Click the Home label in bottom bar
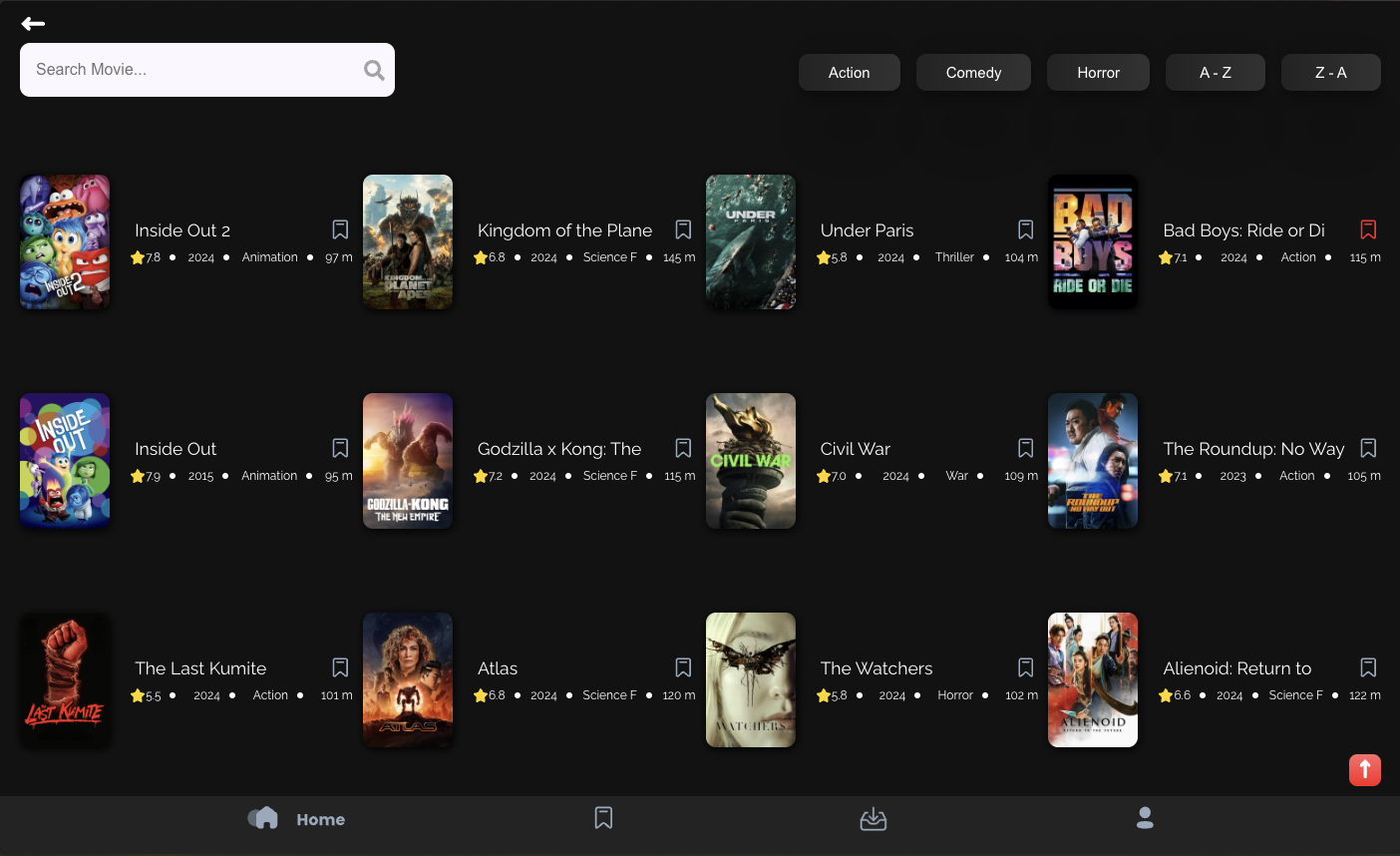The image size is (1400, 856). pyautogui.click(x=320, y=819)
